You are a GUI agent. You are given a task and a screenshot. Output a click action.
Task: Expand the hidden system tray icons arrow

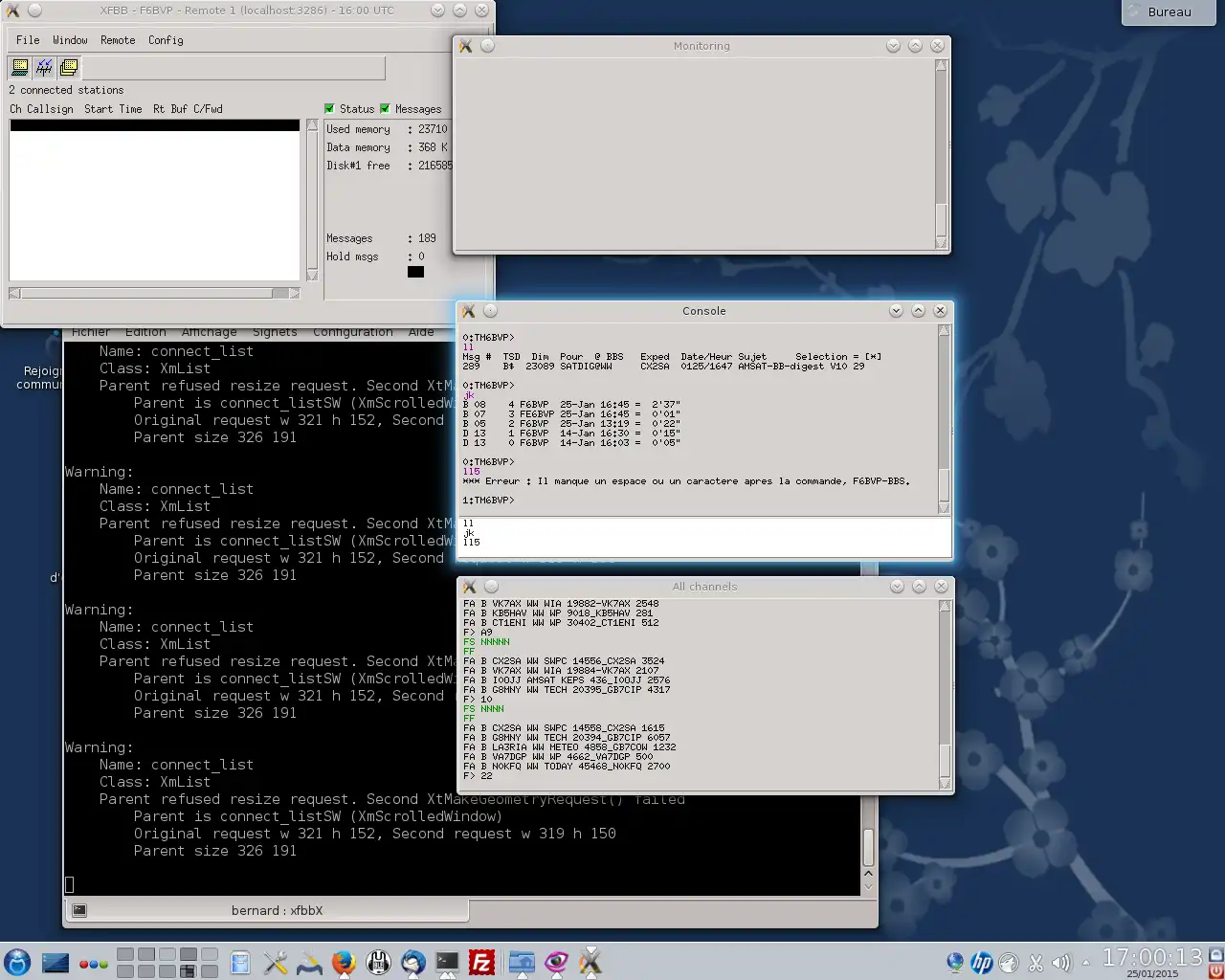(x=1085, y=963)
